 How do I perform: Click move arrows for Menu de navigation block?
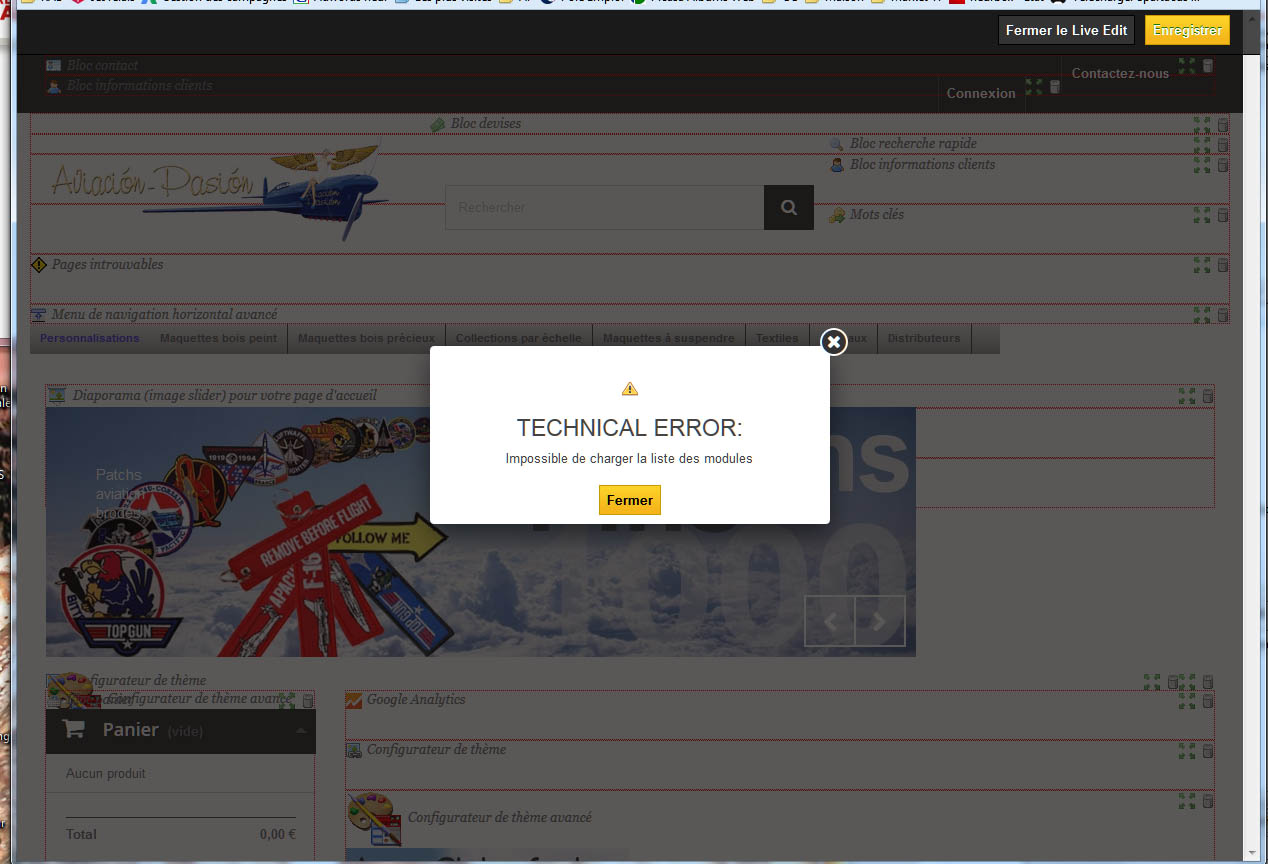(x=1202, y=315)
